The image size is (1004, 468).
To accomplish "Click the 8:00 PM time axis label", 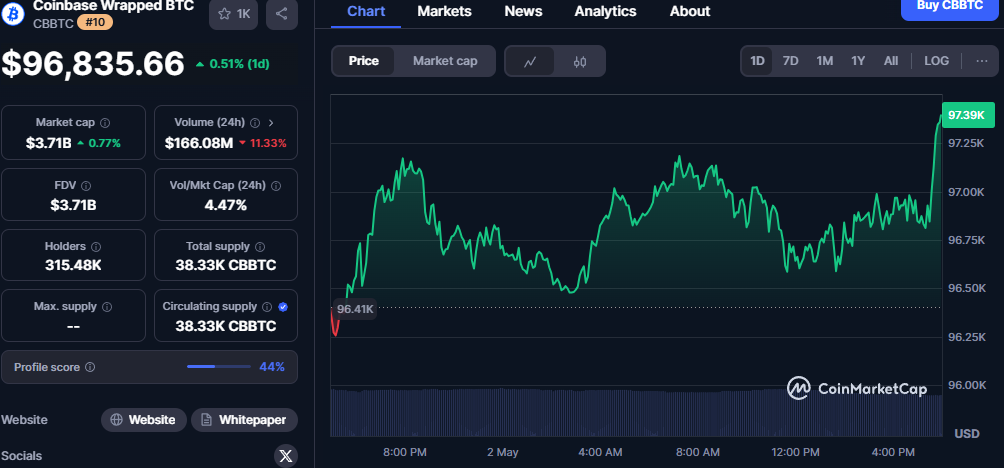I will point(405,452).
